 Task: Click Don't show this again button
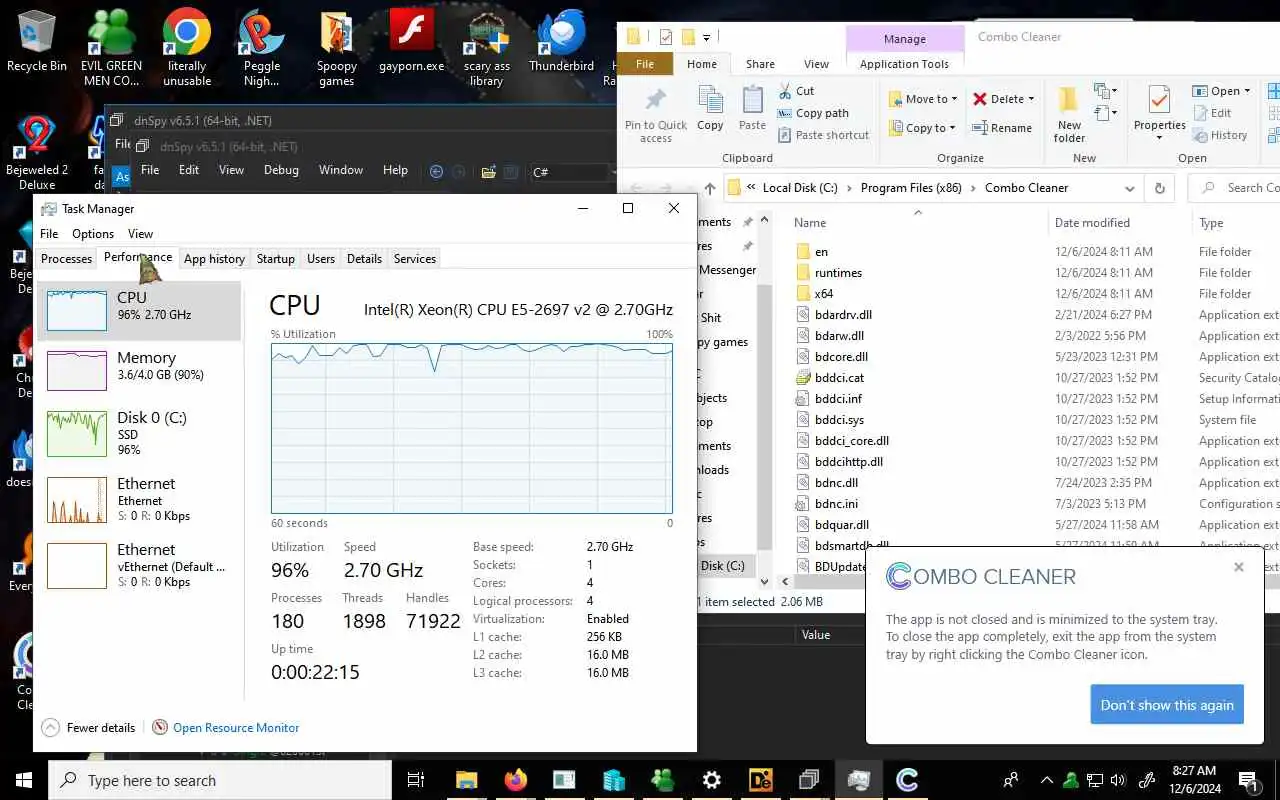coord(1167,705)
